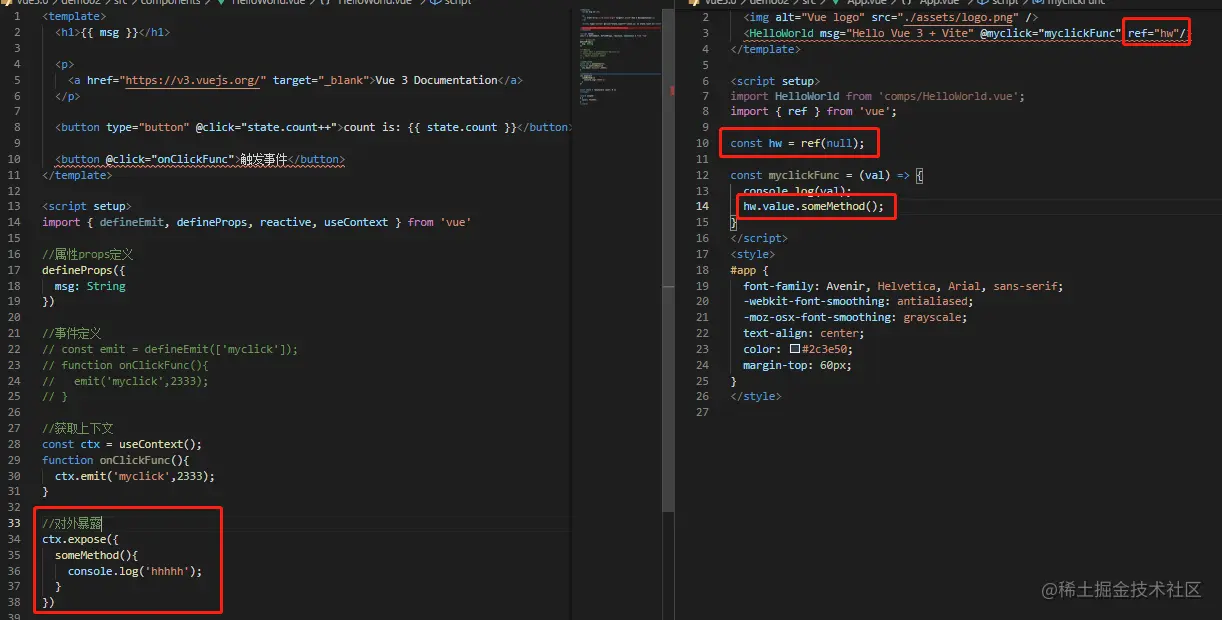The height and width of the screenshot is (620, 1222).
Task: Click the '//事件定义' comment
Action: [71, 333]
